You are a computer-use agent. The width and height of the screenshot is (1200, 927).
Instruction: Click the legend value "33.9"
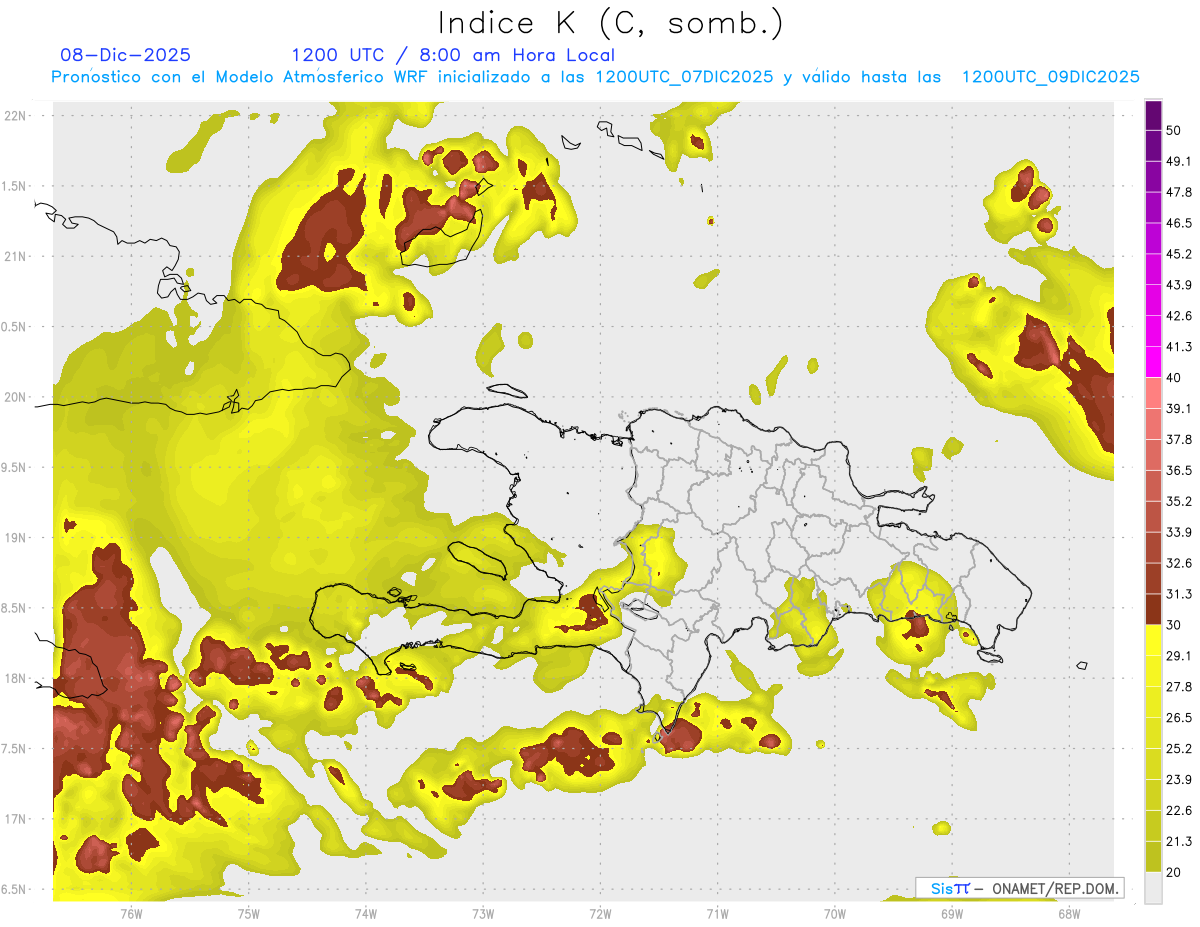tap(1179, 532)
